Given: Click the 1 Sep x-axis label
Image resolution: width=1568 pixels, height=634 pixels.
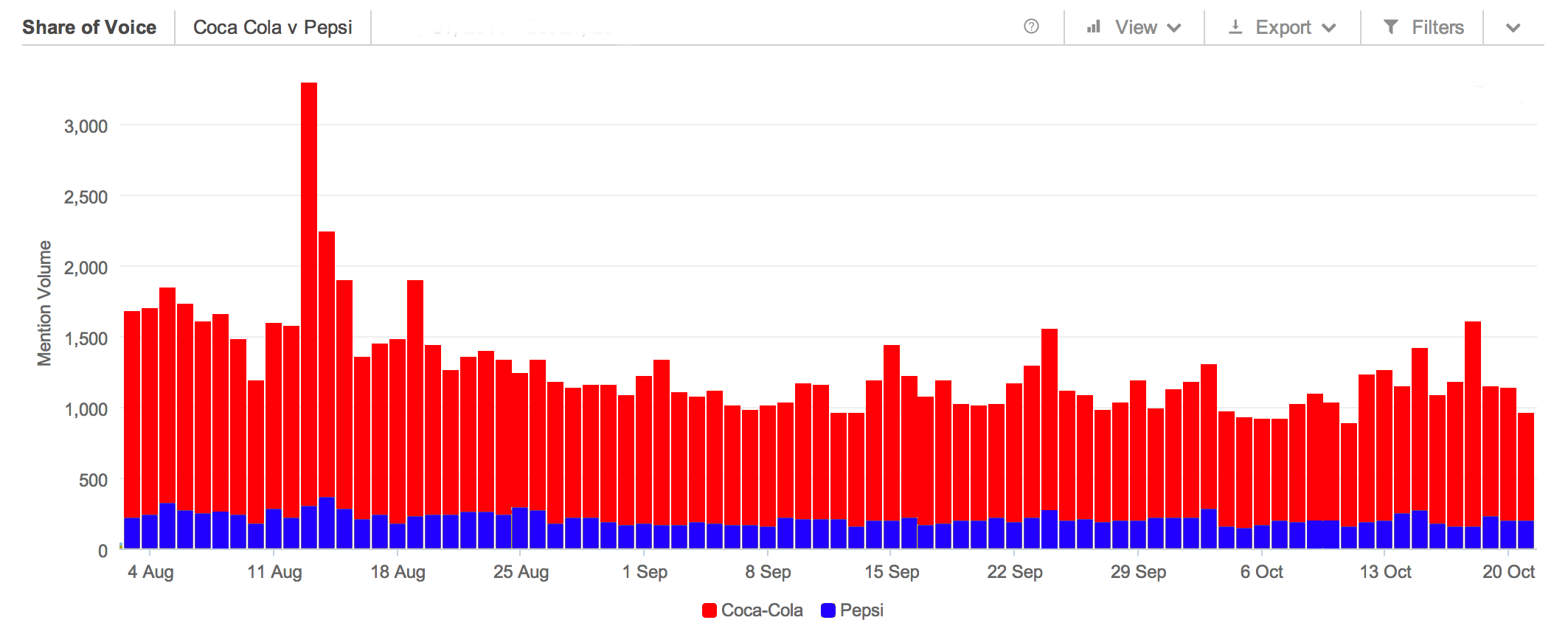Looking at the screenshot, I should [x=645, y=572].
